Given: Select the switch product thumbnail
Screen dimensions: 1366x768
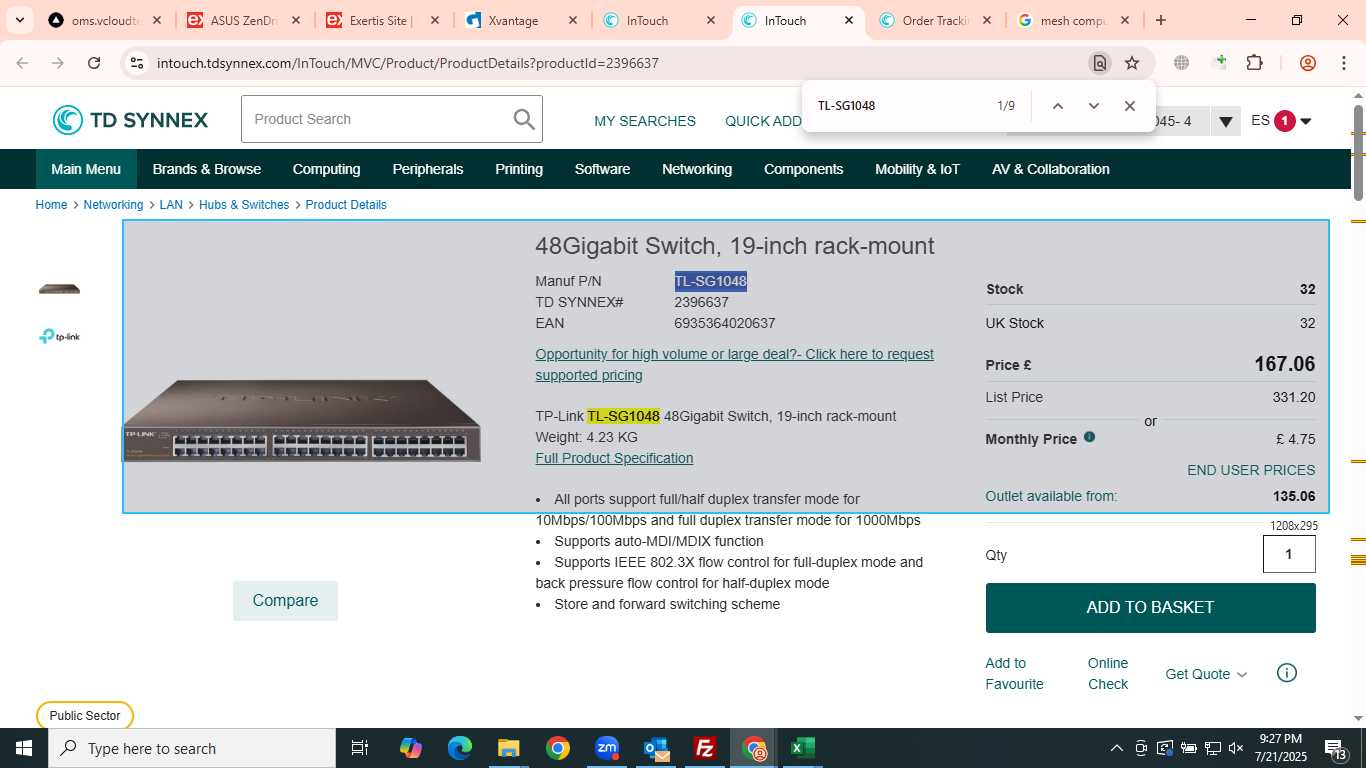Looking at the screenshot, I should [x=59, y=289].
